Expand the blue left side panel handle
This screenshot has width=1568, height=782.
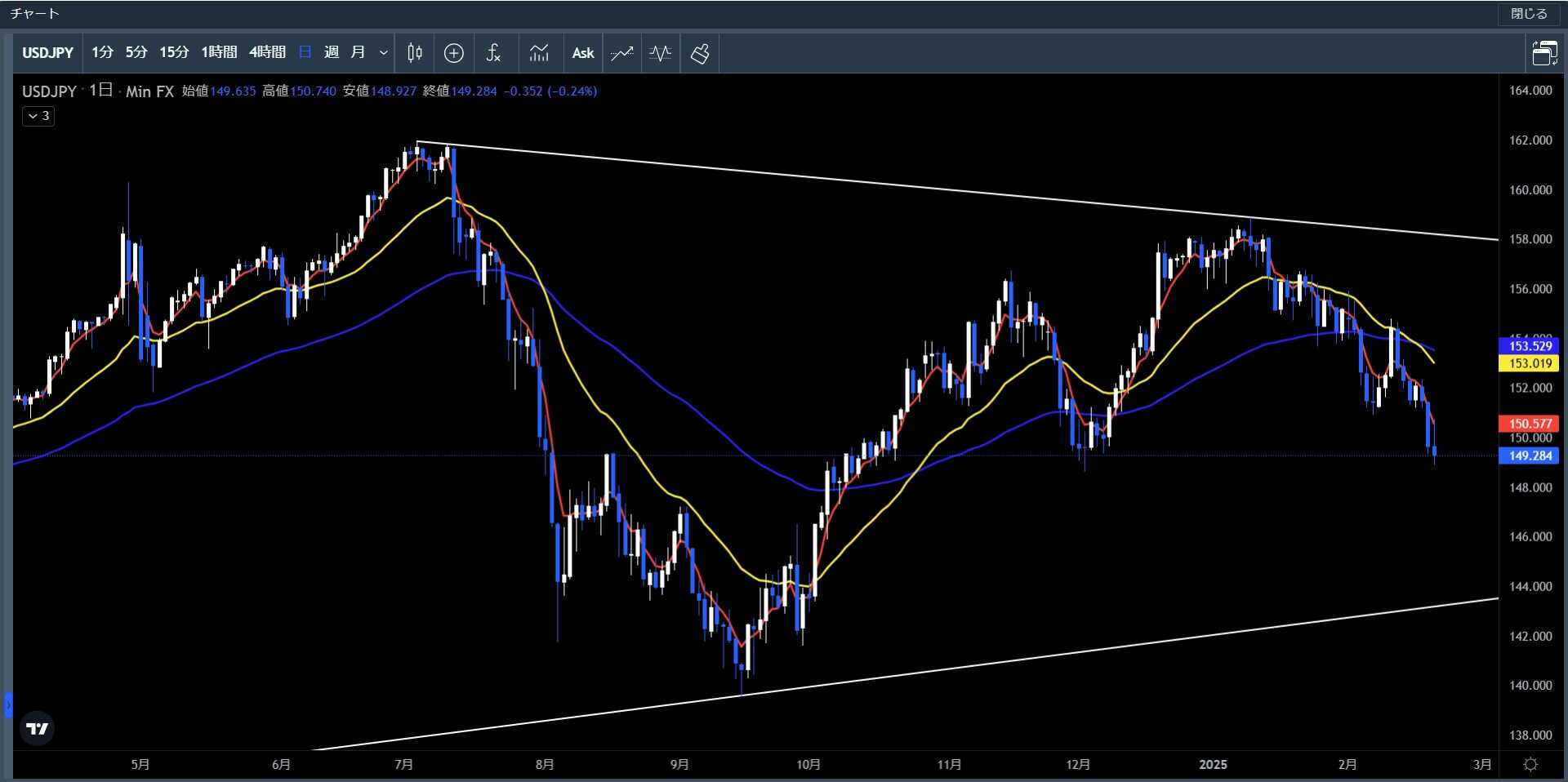8,704
